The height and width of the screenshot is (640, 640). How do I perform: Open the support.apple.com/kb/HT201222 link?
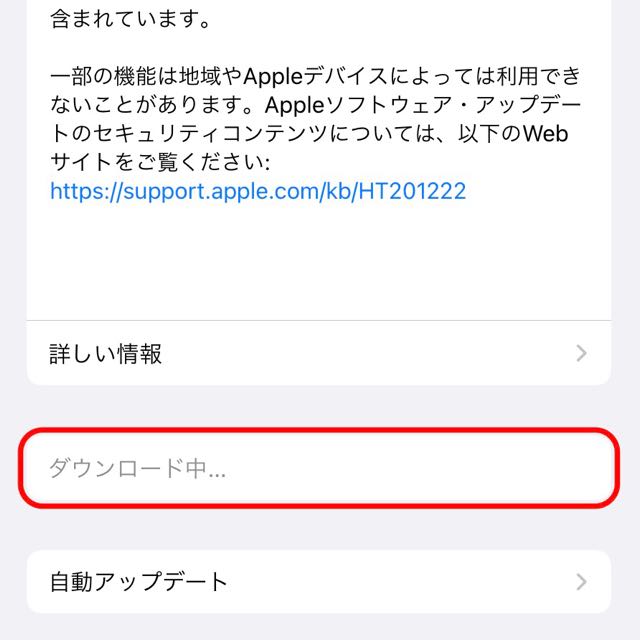258,191
